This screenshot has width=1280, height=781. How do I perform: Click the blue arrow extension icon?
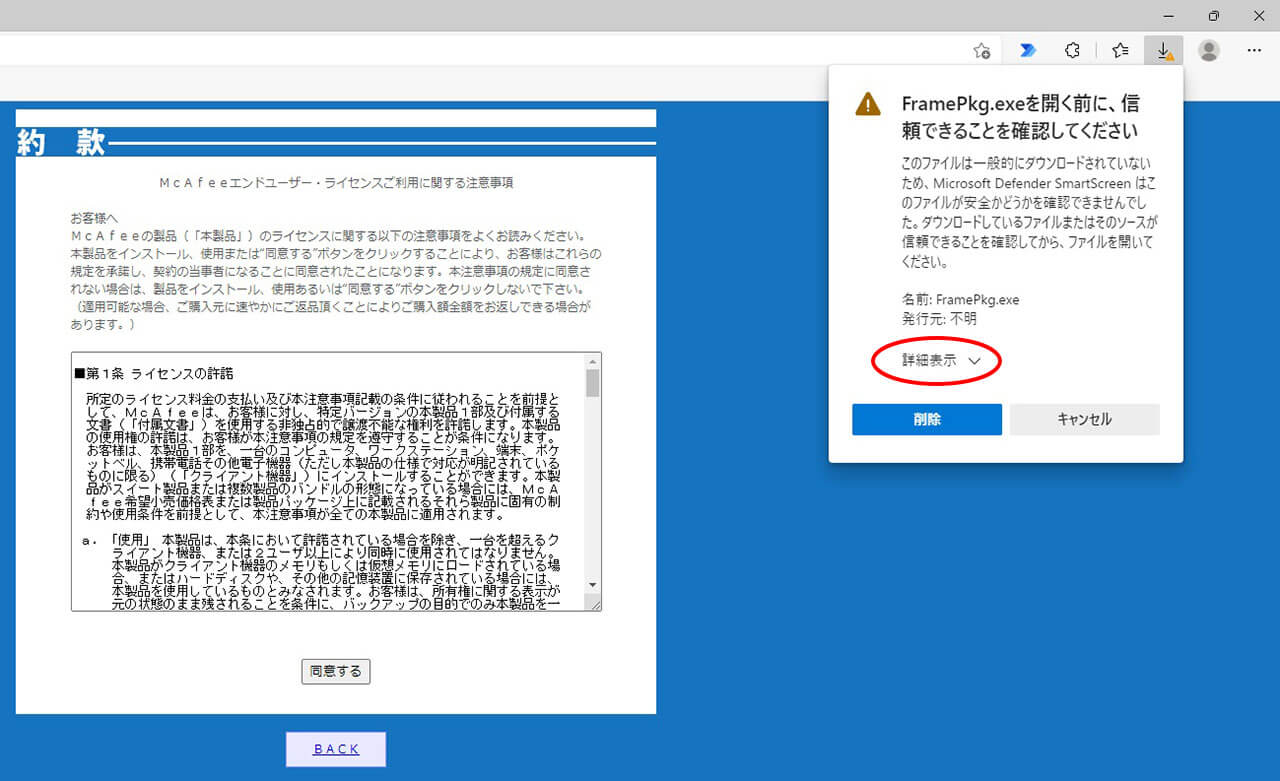(1027, 51)
